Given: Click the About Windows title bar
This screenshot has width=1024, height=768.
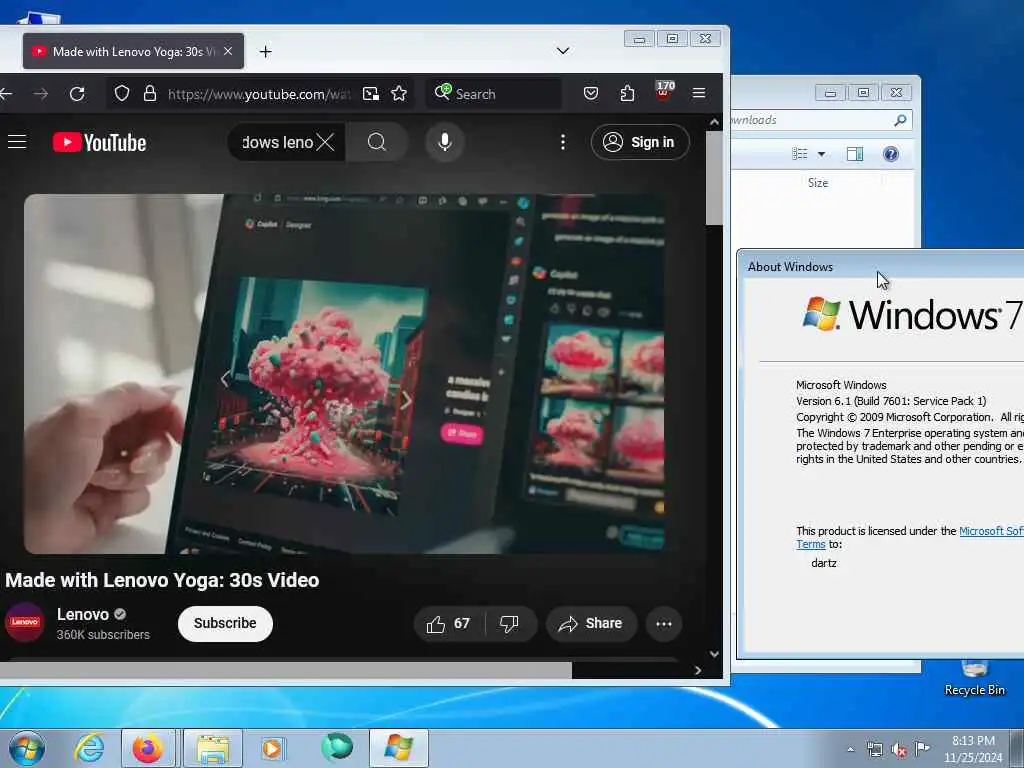Looking at the screenshot, I should point(882,266).
